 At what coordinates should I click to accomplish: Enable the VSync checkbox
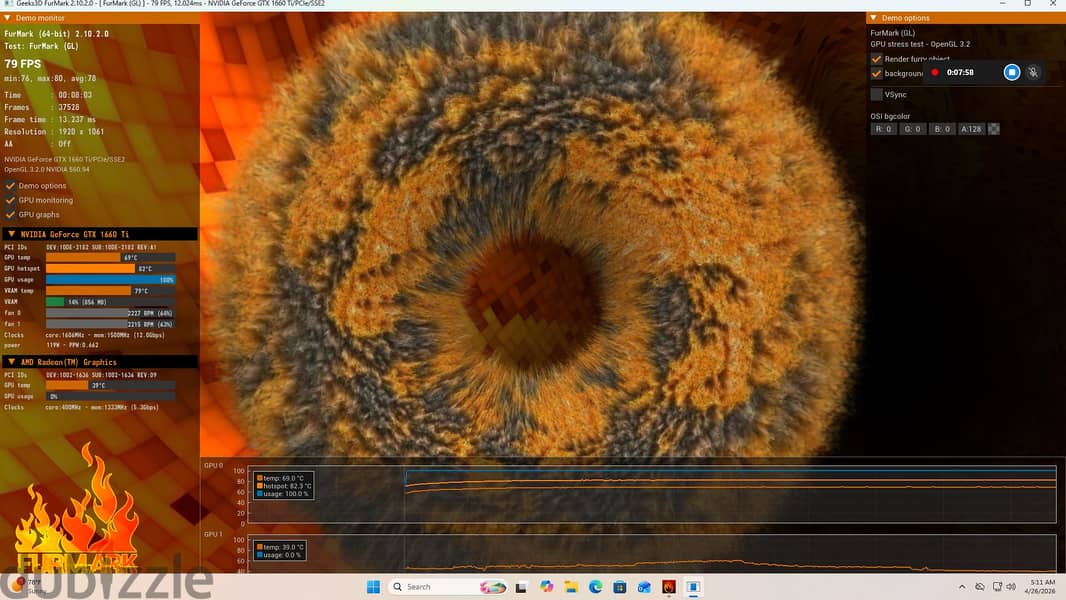click(x=876, y=94)
